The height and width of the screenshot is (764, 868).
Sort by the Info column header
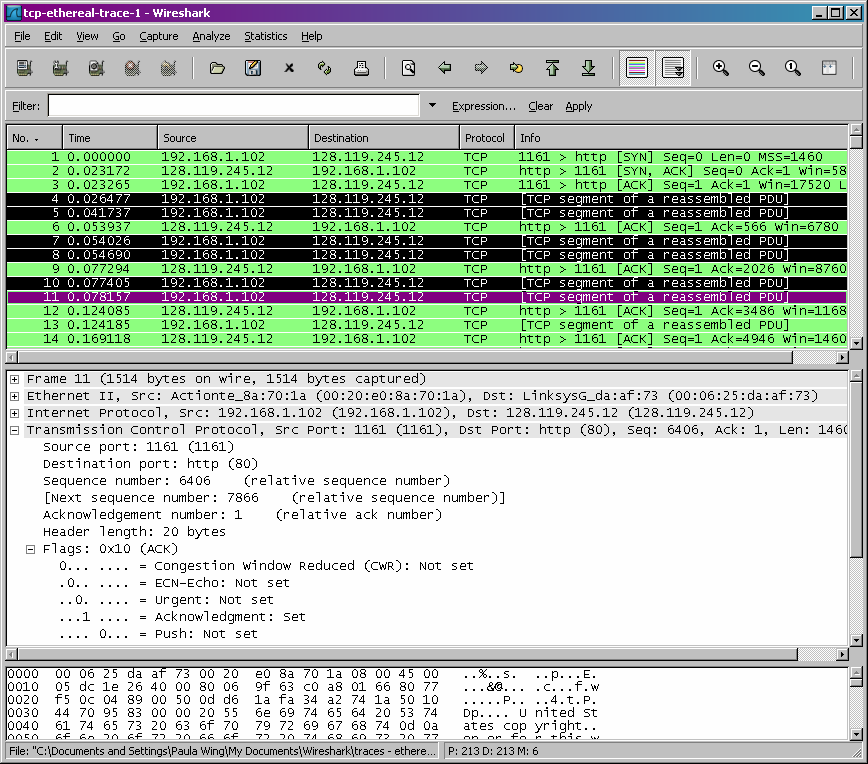coord(681,138)
